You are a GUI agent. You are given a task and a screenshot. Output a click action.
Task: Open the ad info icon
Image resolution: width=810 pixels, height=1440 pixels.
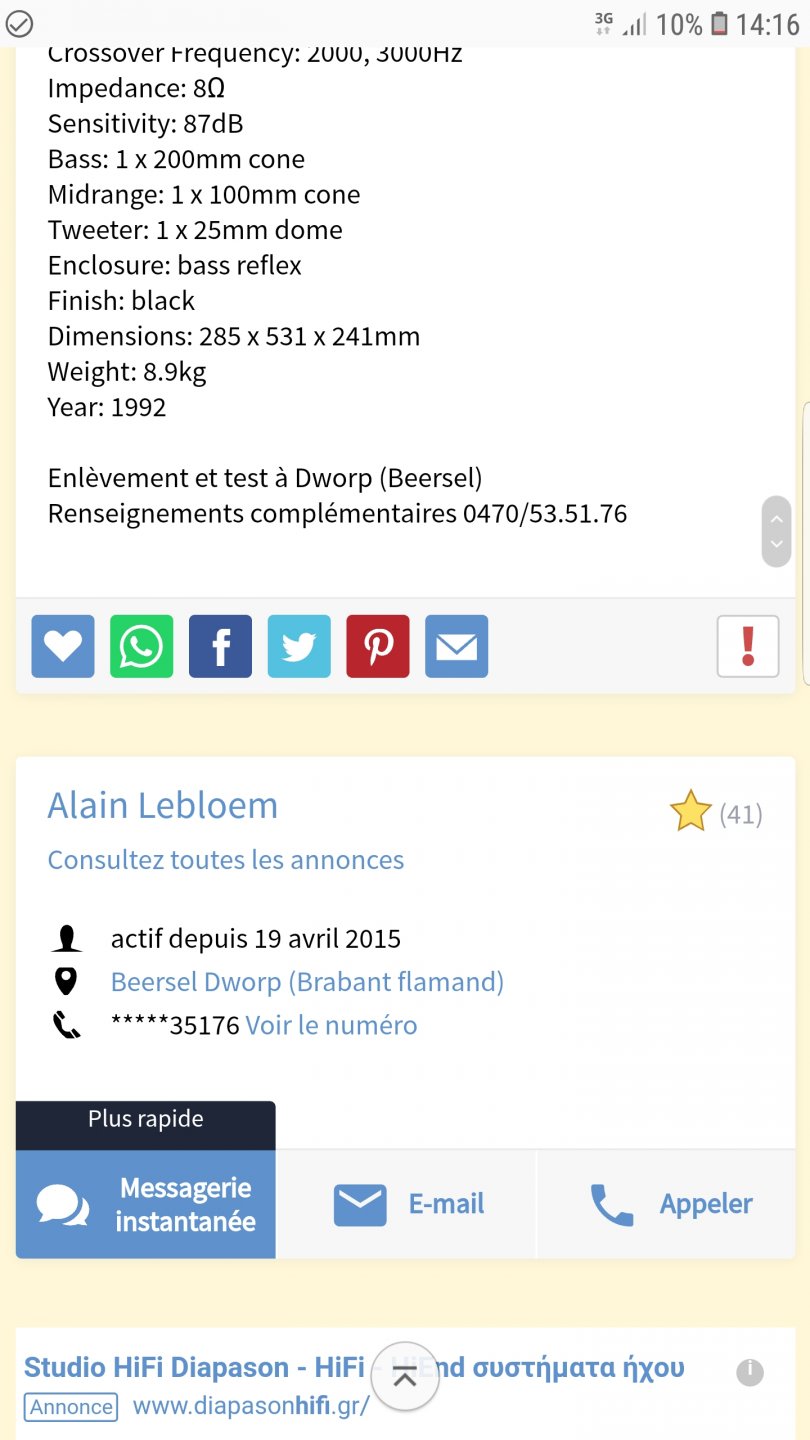click(750, 1372)
